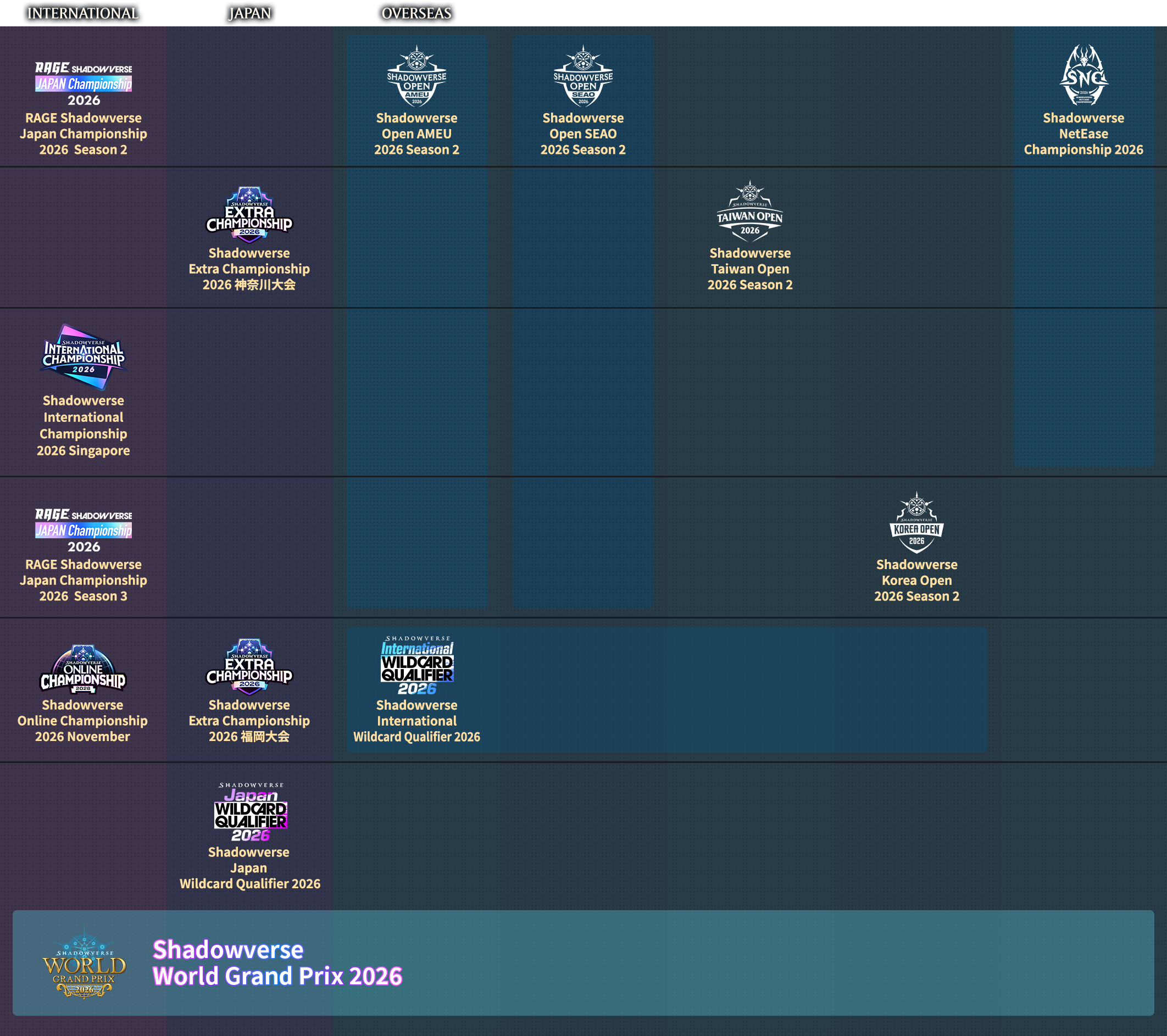Open Shadowverse Korea Open 2026 Season 2 text

[916, 580]
